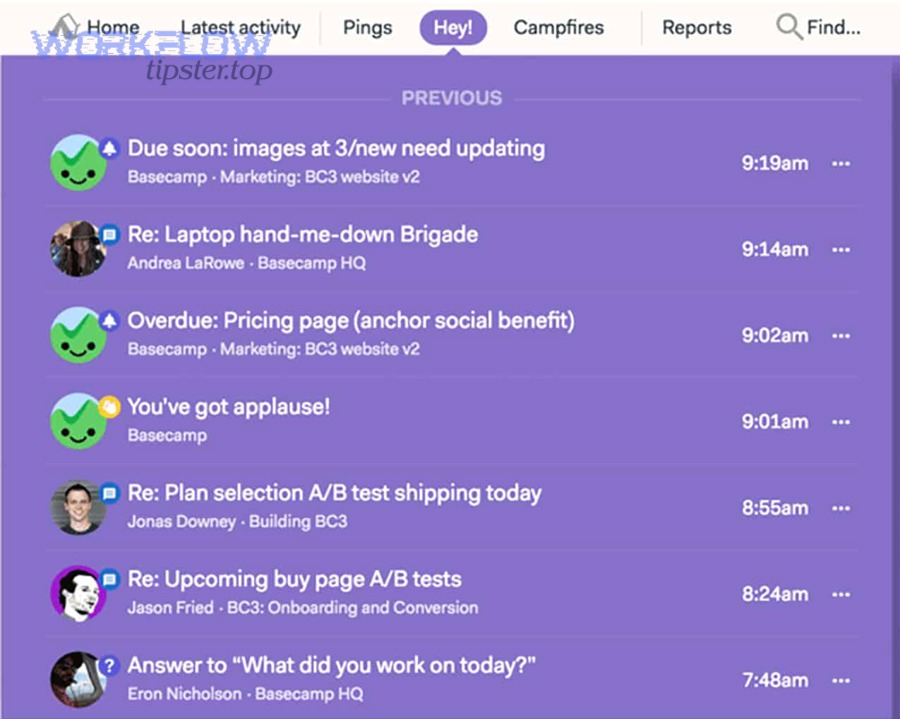Open 'Re: Plan selection A/B test shipping today'
Viewport: 900px width, 719px height.
click(334, 493)
